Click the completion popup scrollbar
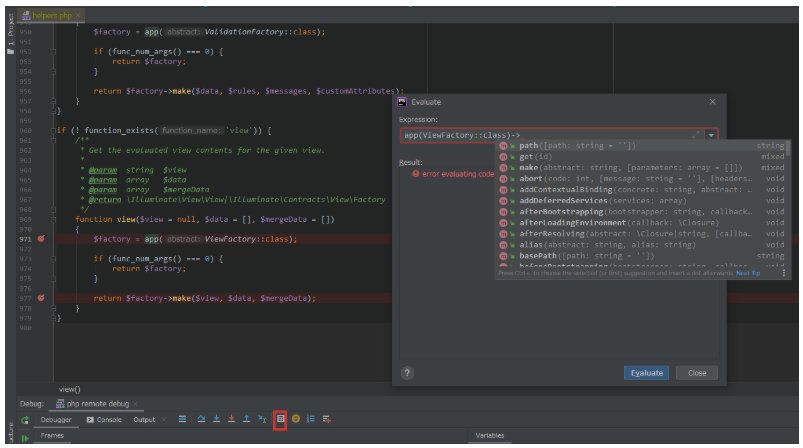The height and width of the screenshot is (448, 803). 788,148
